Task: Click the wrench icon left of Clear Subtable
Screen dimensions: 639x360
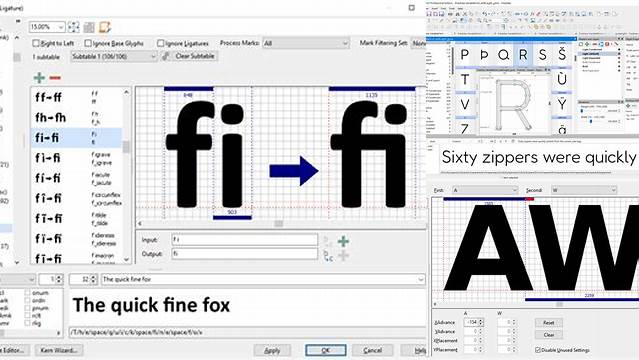Action: point(165,56)
